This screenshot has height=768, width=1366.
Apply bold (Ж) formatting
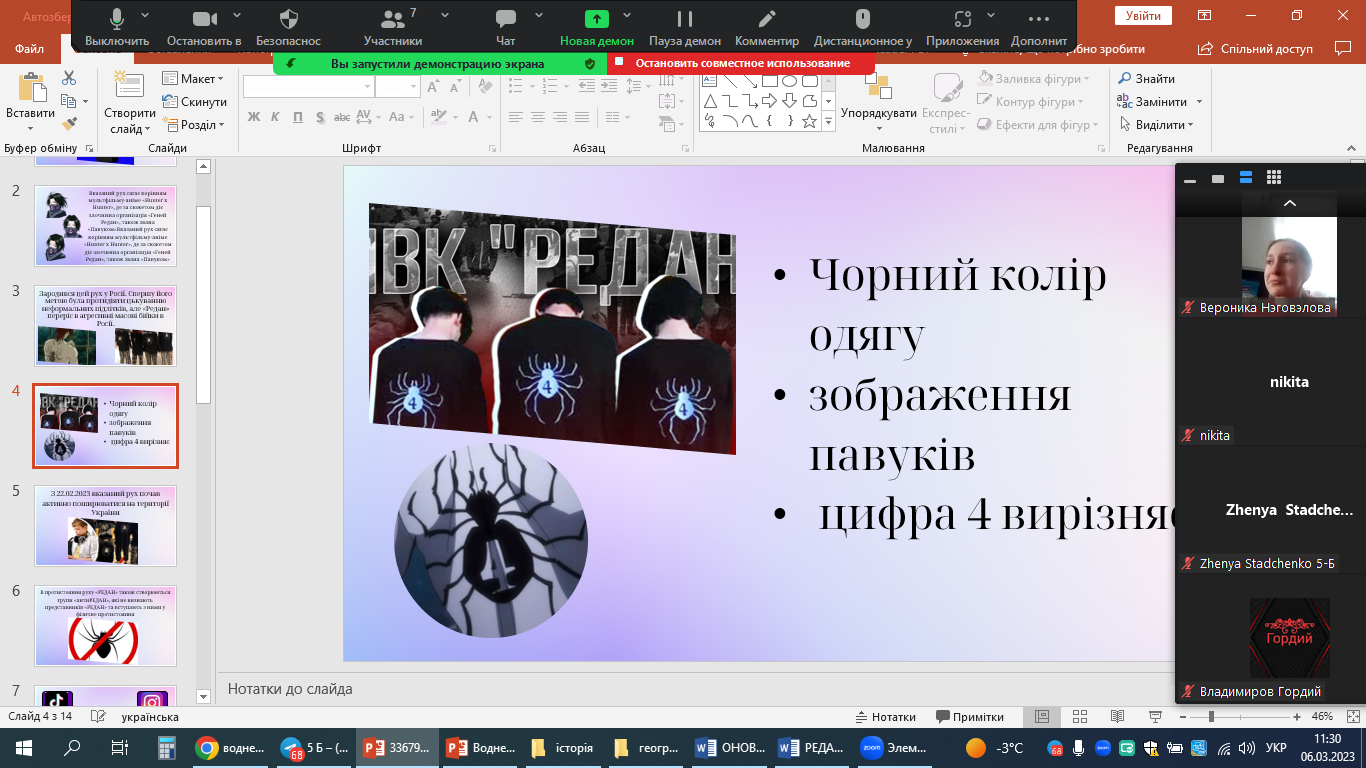tap(253, 117)
